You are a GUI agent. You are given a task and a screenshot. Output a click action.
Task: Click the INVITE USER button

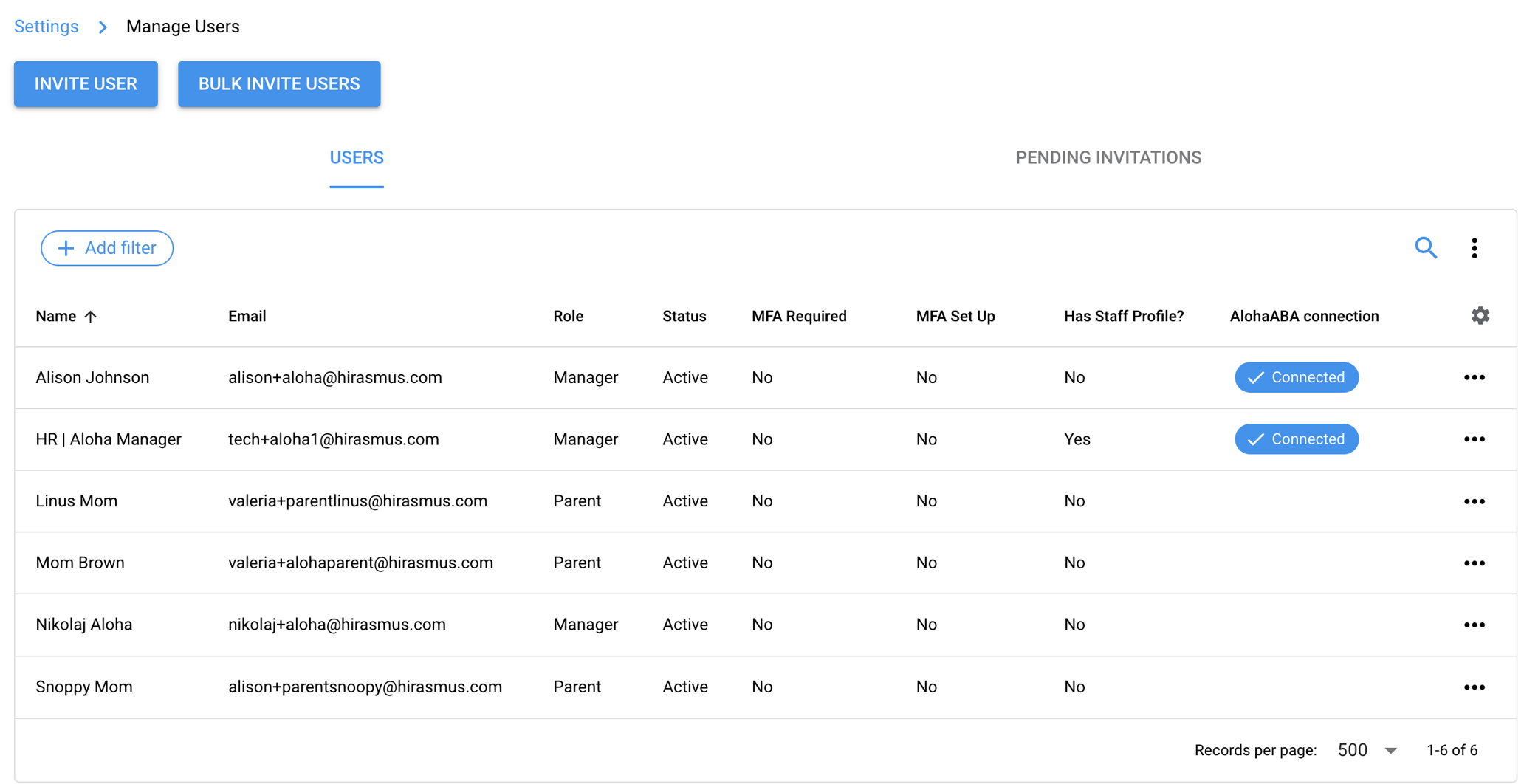(85, 83)
